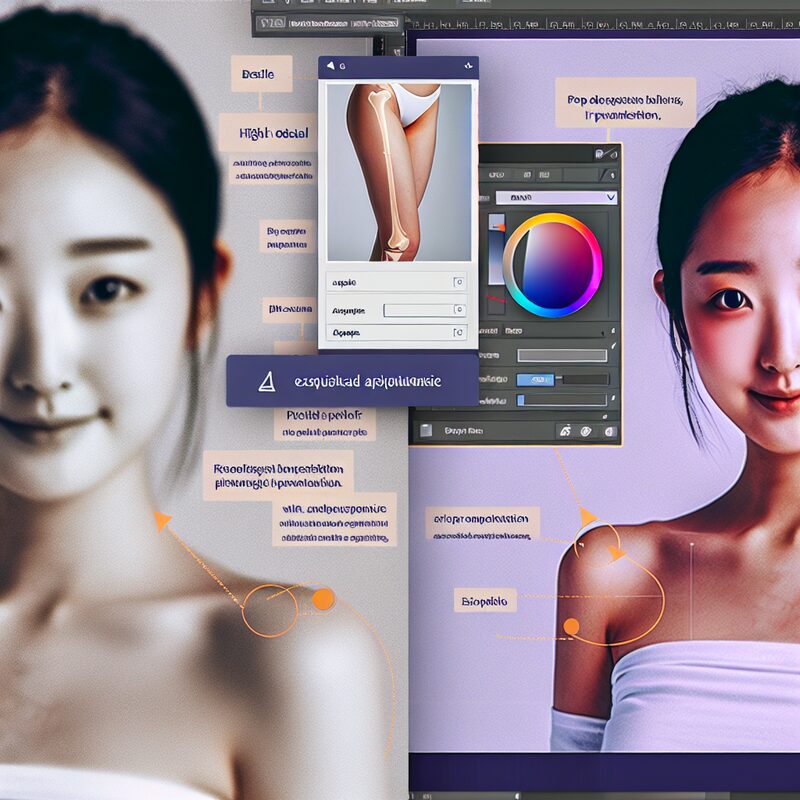
Task: Toggle the checkbox beside the first input field
Action: pyautogui.click(x=459, y=282)
